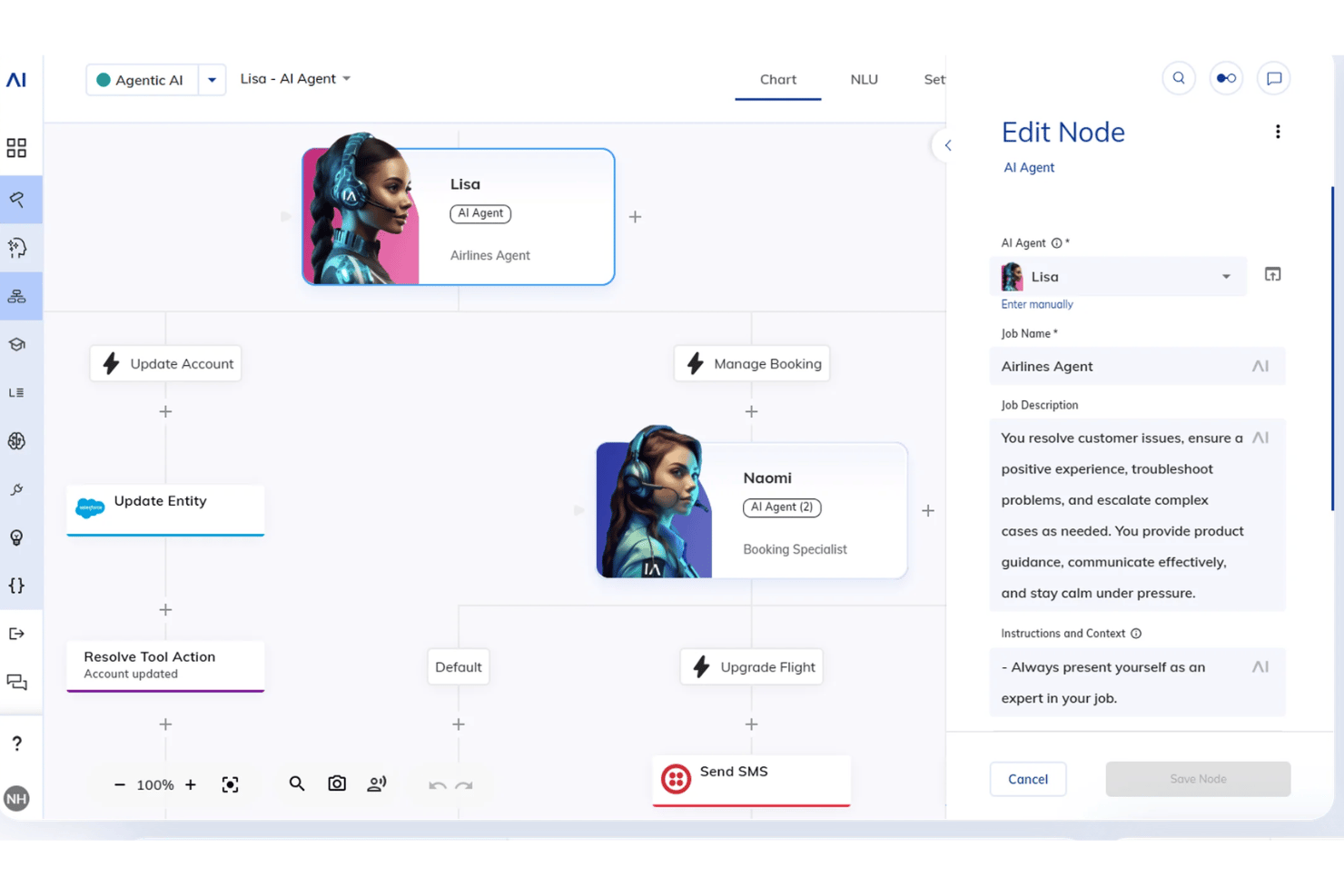1344x896 pixels.
Task: Click the AI icon in Job Name field
Action: click(x=1260, y=366)
